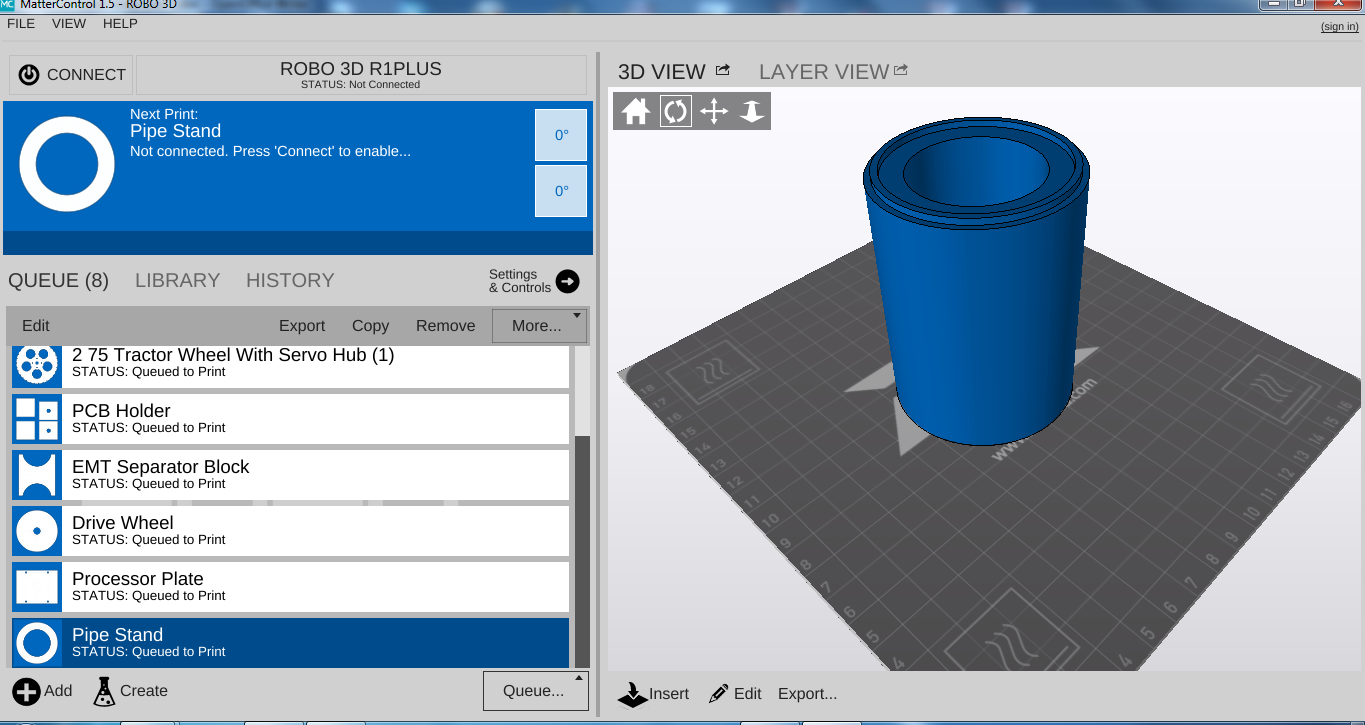Click Export... below the 3D view

click(808, 694)
